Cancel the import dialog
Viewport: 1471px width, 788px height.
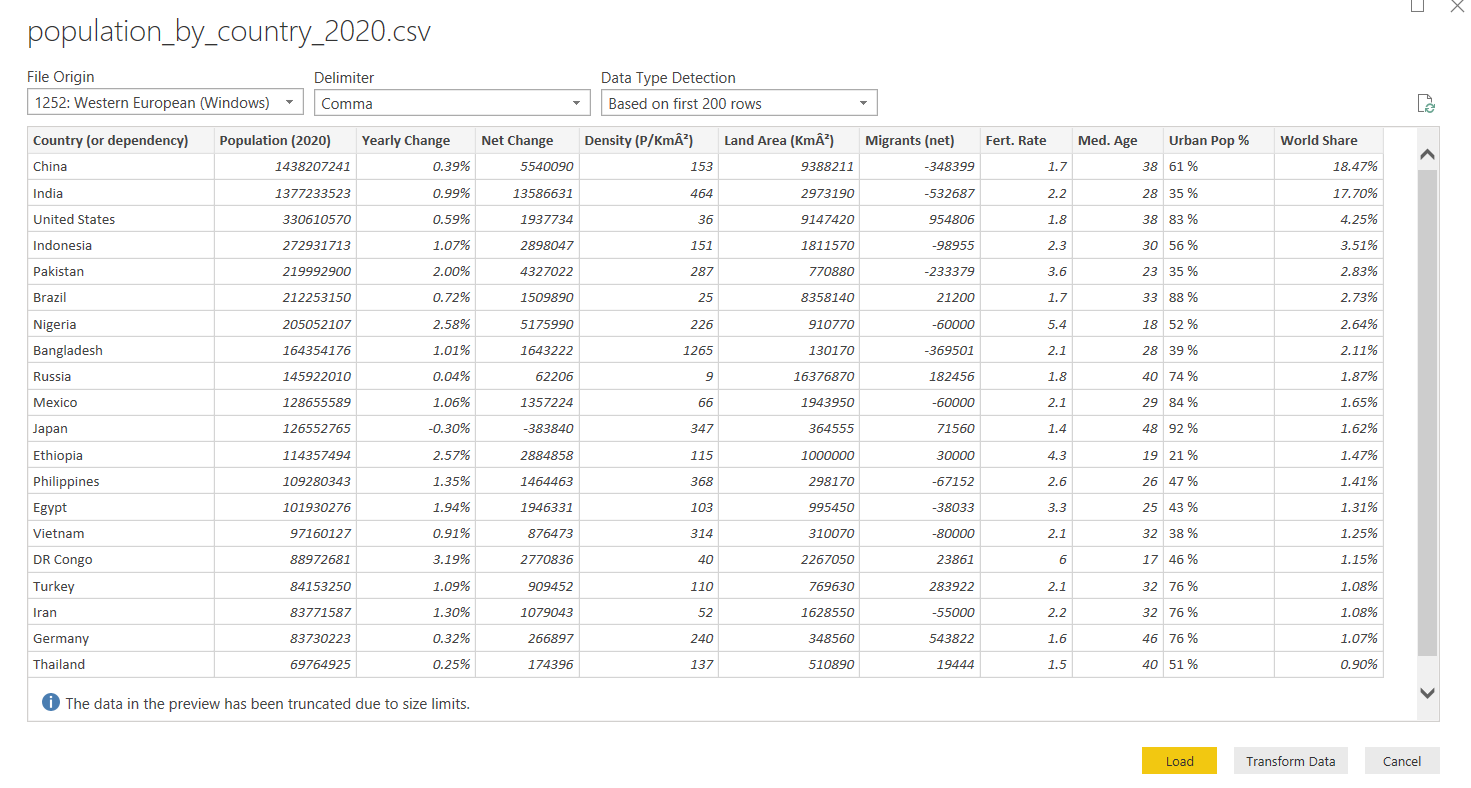[x=1401, y=761]
